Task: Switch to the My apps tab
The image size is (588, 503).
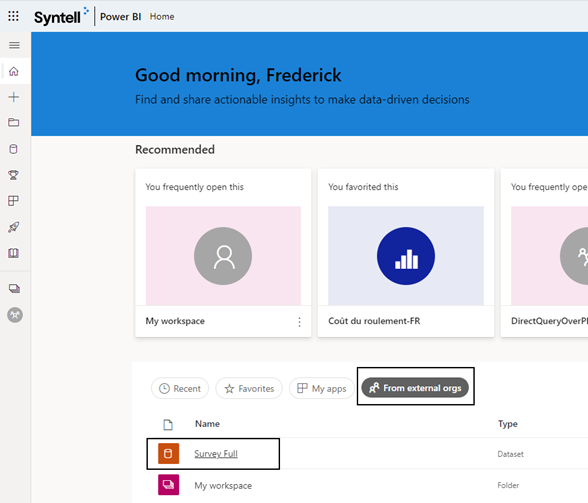Action: tap(322, 388)
